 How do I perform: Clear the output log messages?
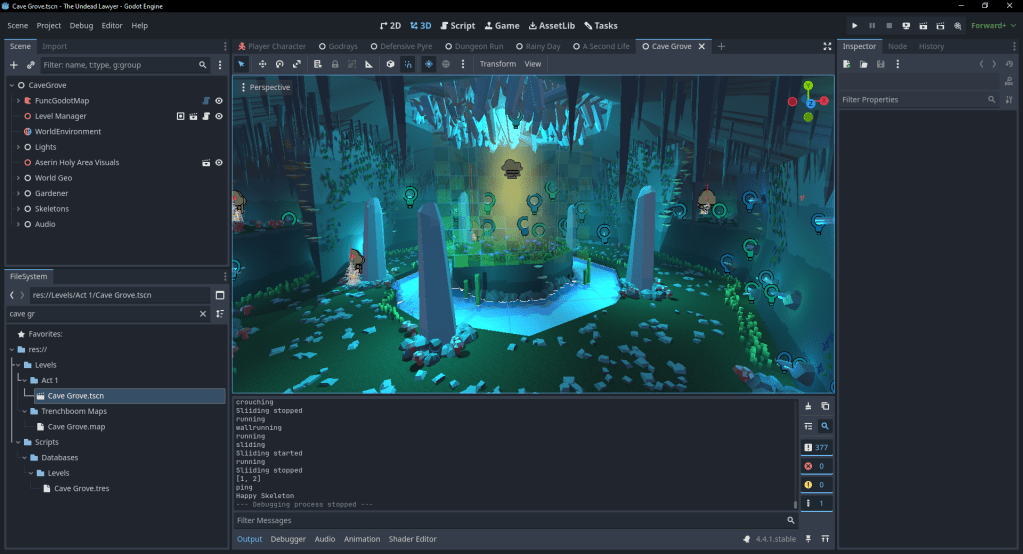pyautogui.click(x=808, y=406)
